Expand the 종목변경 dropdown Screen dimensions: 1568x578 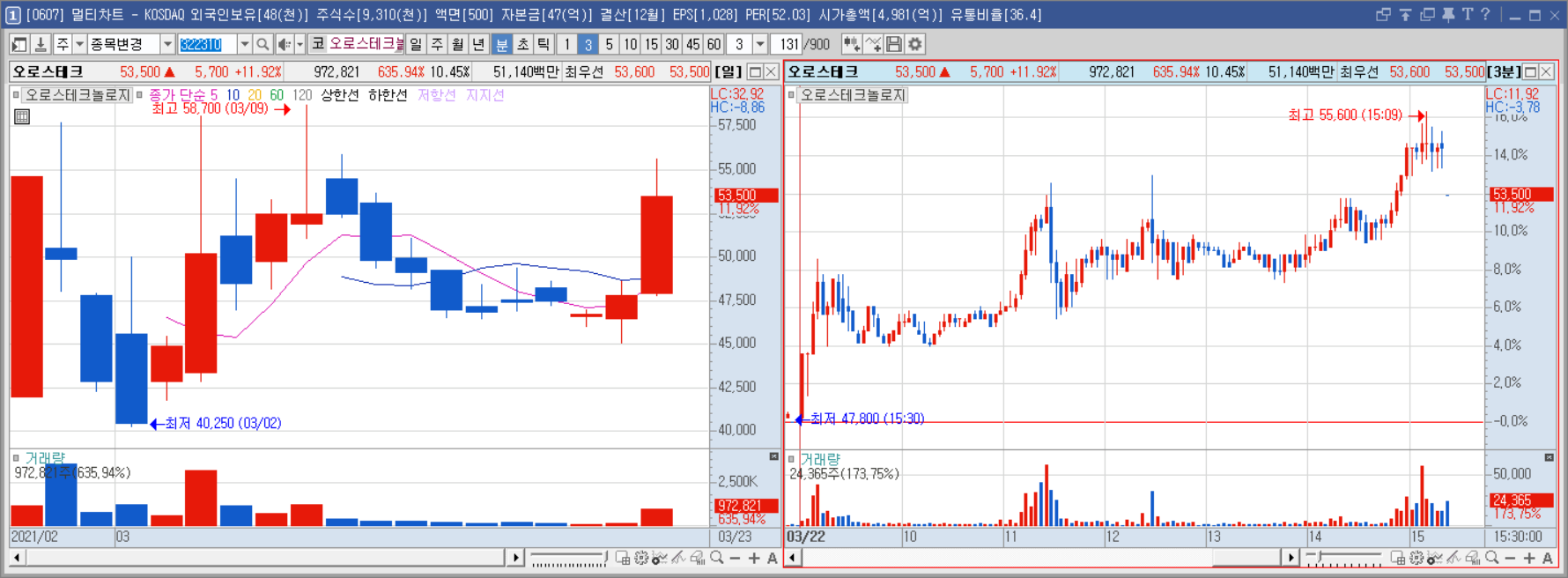pos(167,44)
